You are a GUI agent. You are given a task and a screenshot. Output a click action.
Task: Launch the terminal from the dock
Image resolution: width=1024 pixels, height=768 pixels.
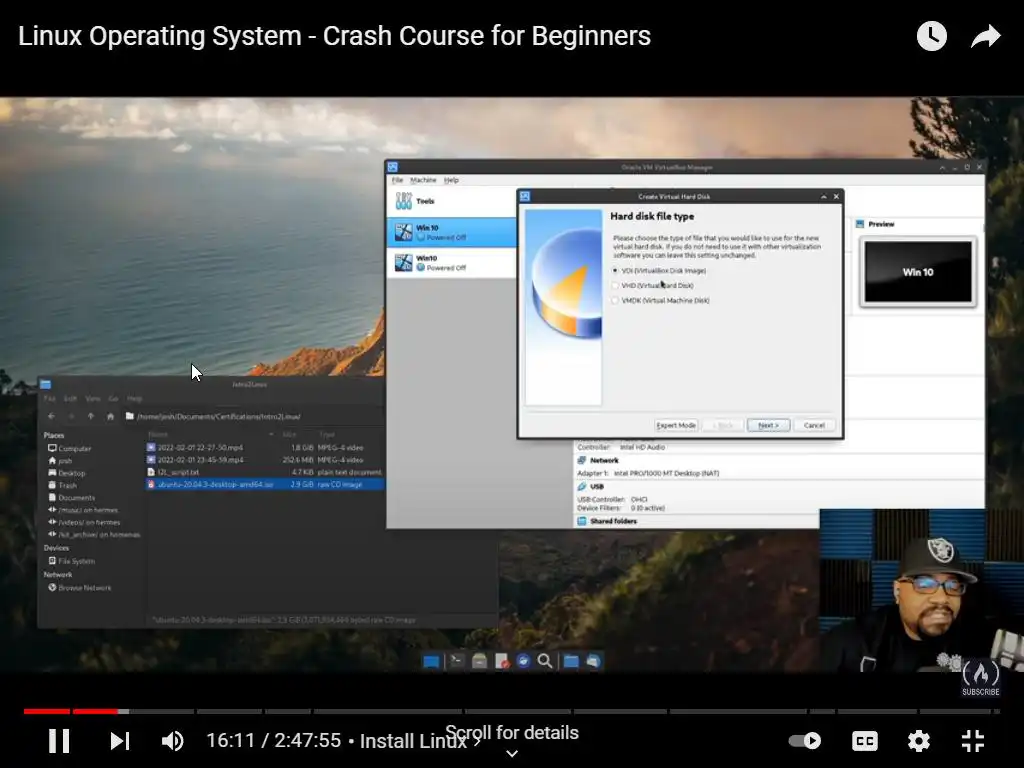click(456, 661)
